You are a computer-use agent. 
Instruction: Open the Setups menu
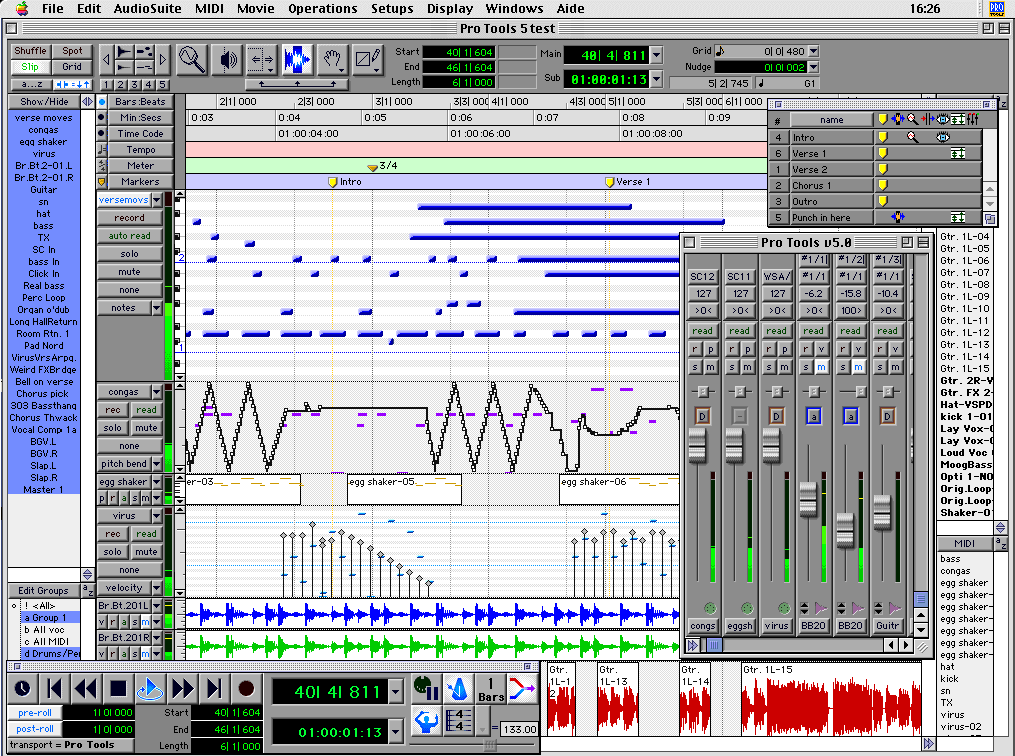[x=392, y=9]
